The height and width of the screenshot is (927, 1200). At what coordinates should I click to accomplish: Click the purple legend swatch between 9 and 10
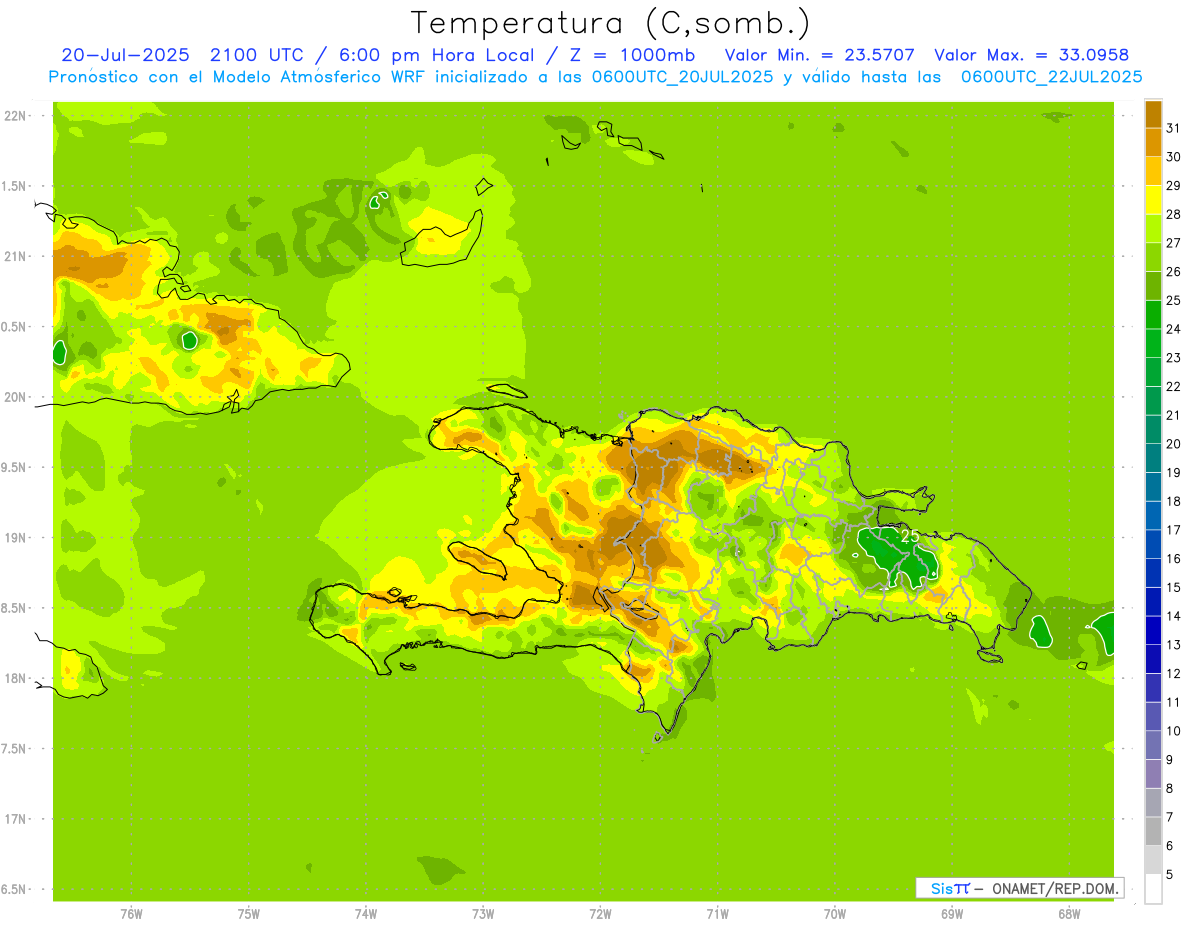[1153, 746]
